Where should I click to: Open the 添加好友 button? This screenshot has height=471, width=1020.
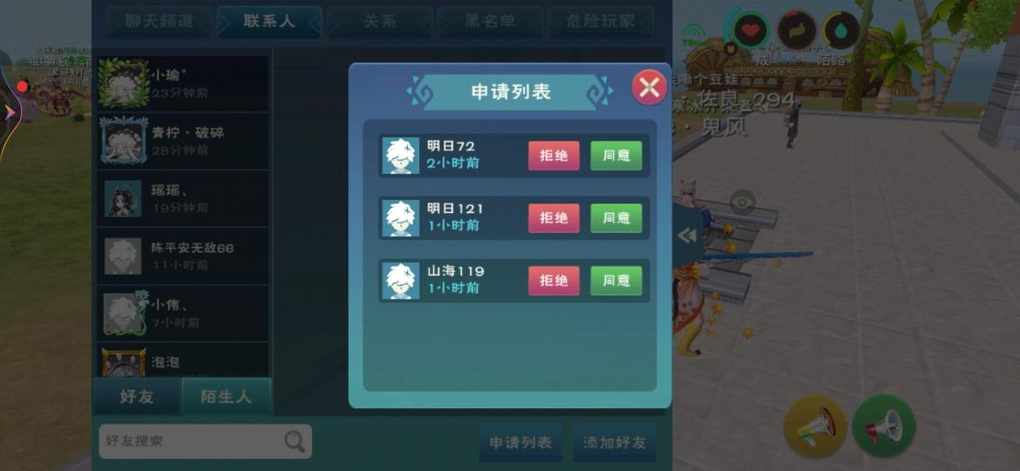pos(614,443)
